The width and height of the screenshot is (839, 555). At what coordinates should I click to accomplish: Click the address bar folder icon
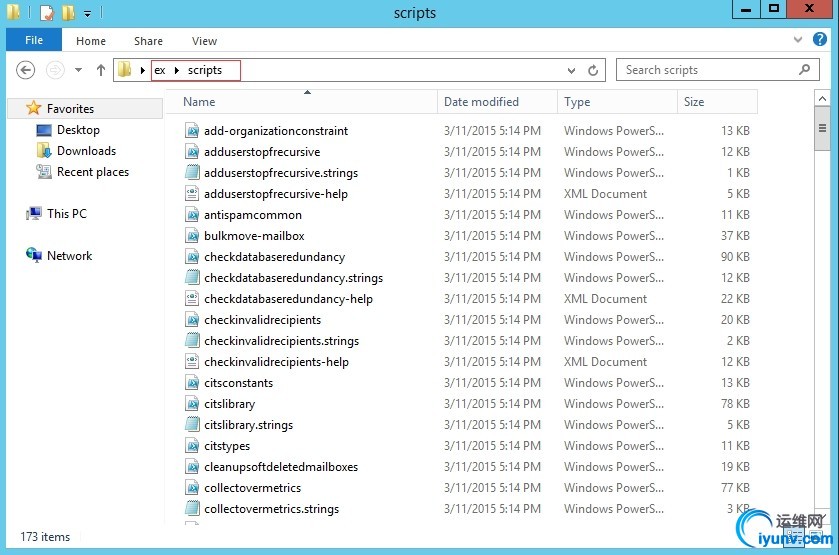click(125, 70)
